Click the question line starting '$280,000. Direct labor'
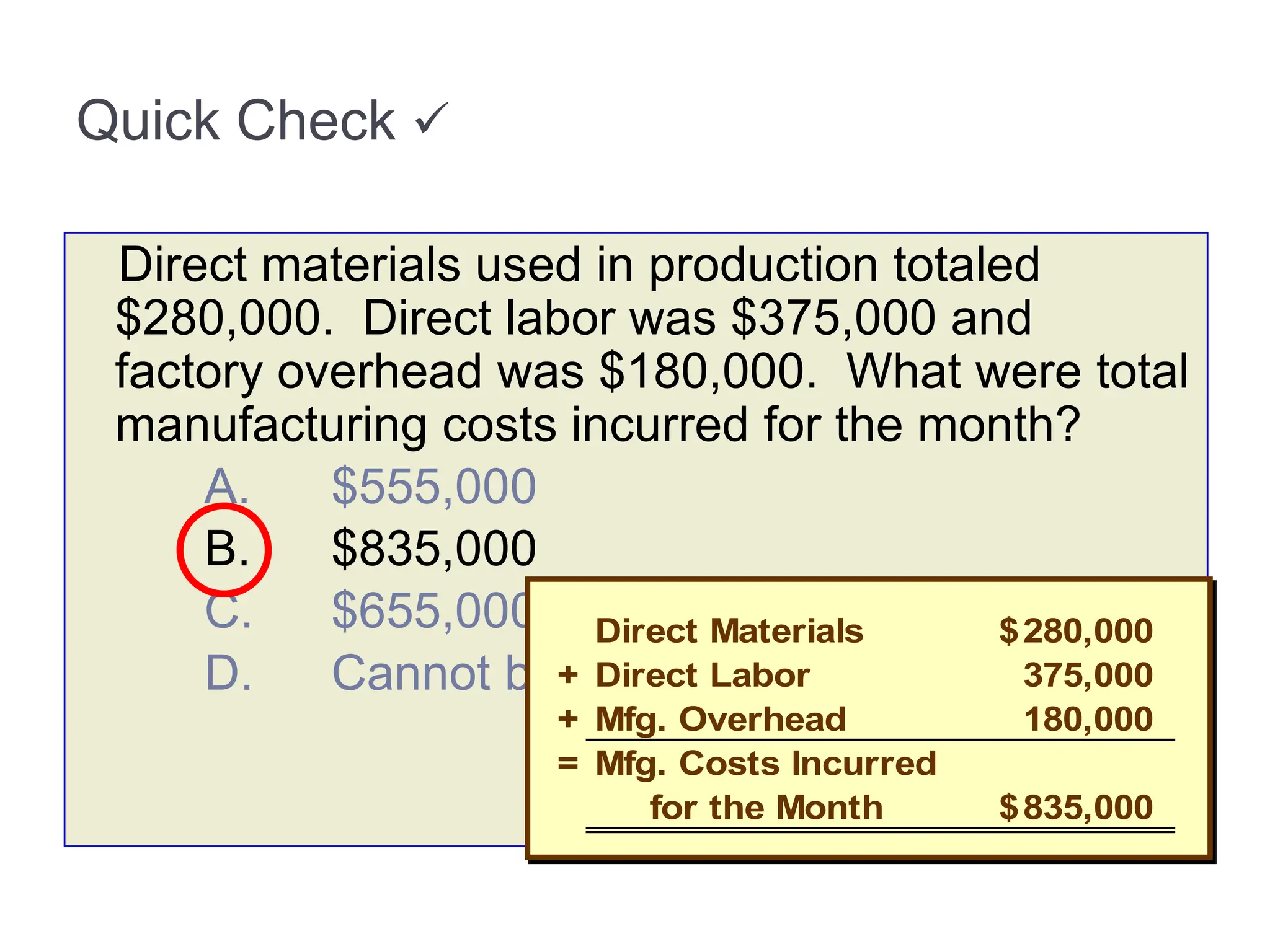The height and width of the screenshot is (952, 1270). (x=574, y=318)
